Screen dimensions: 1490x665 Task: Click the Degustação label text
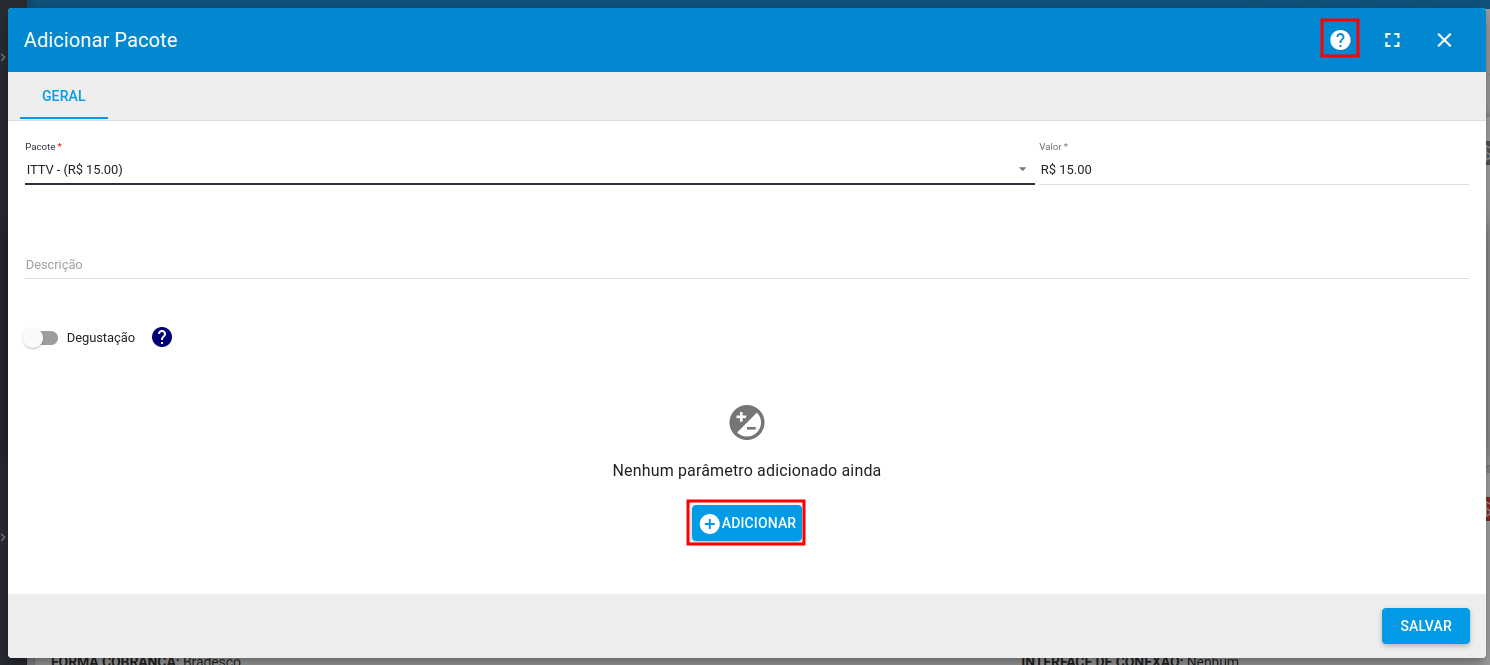click(100, 338)
